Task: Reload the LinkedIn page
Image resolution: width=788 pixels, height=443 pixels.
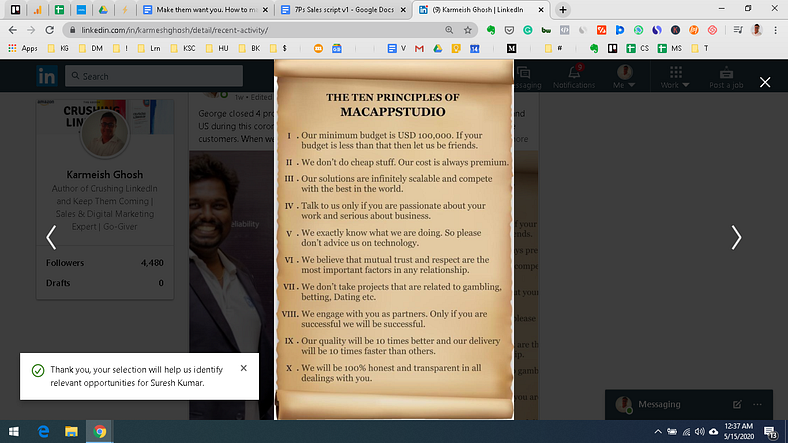Action: [x=49, y=30]
